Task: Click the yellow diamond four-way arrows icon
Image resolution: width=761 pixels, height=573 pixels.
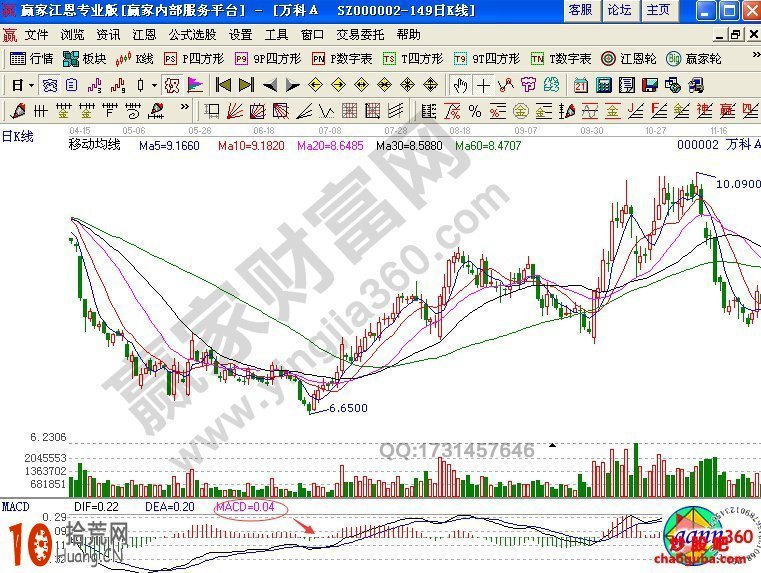Action: click(x=407, y=85)
